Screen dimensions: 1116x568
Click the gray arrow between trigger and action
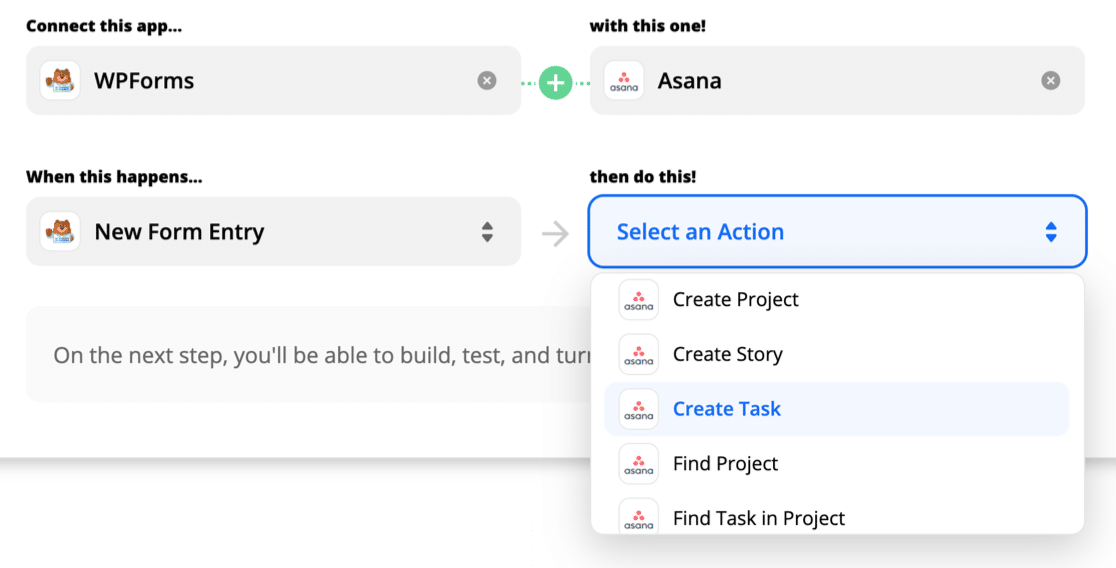point(555,233)
